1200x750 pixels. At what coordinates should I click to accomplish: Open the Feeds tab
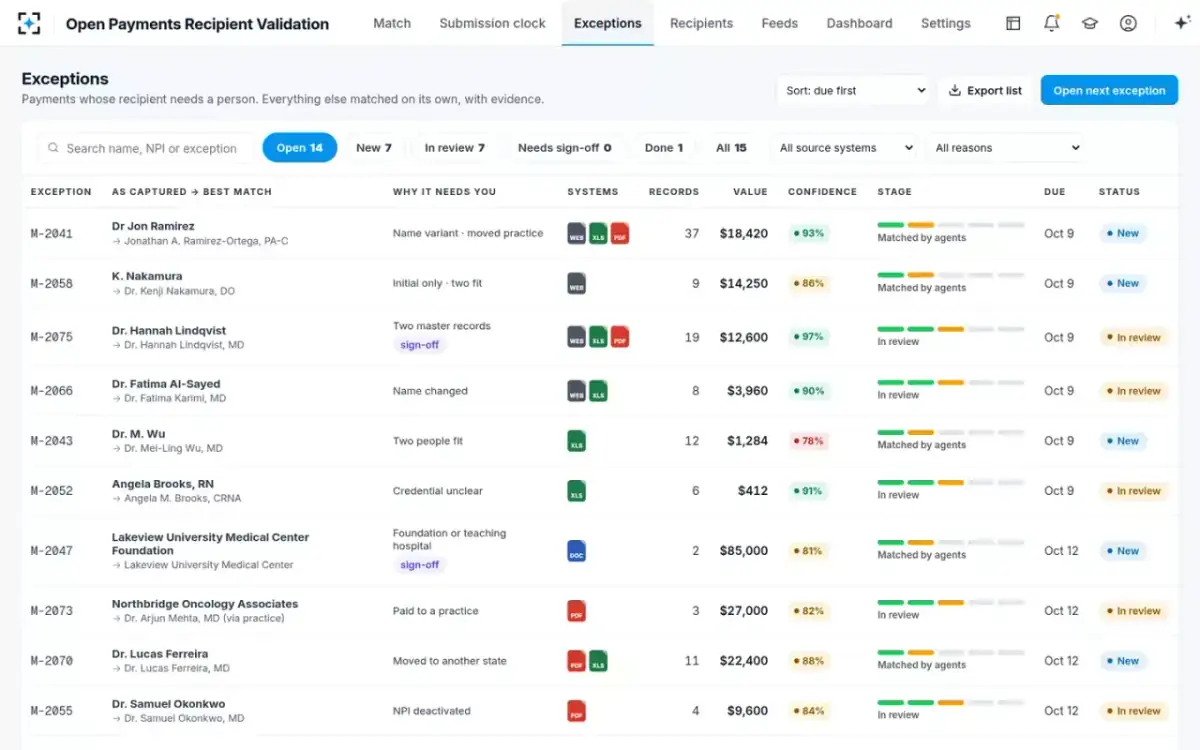[780, 23]
